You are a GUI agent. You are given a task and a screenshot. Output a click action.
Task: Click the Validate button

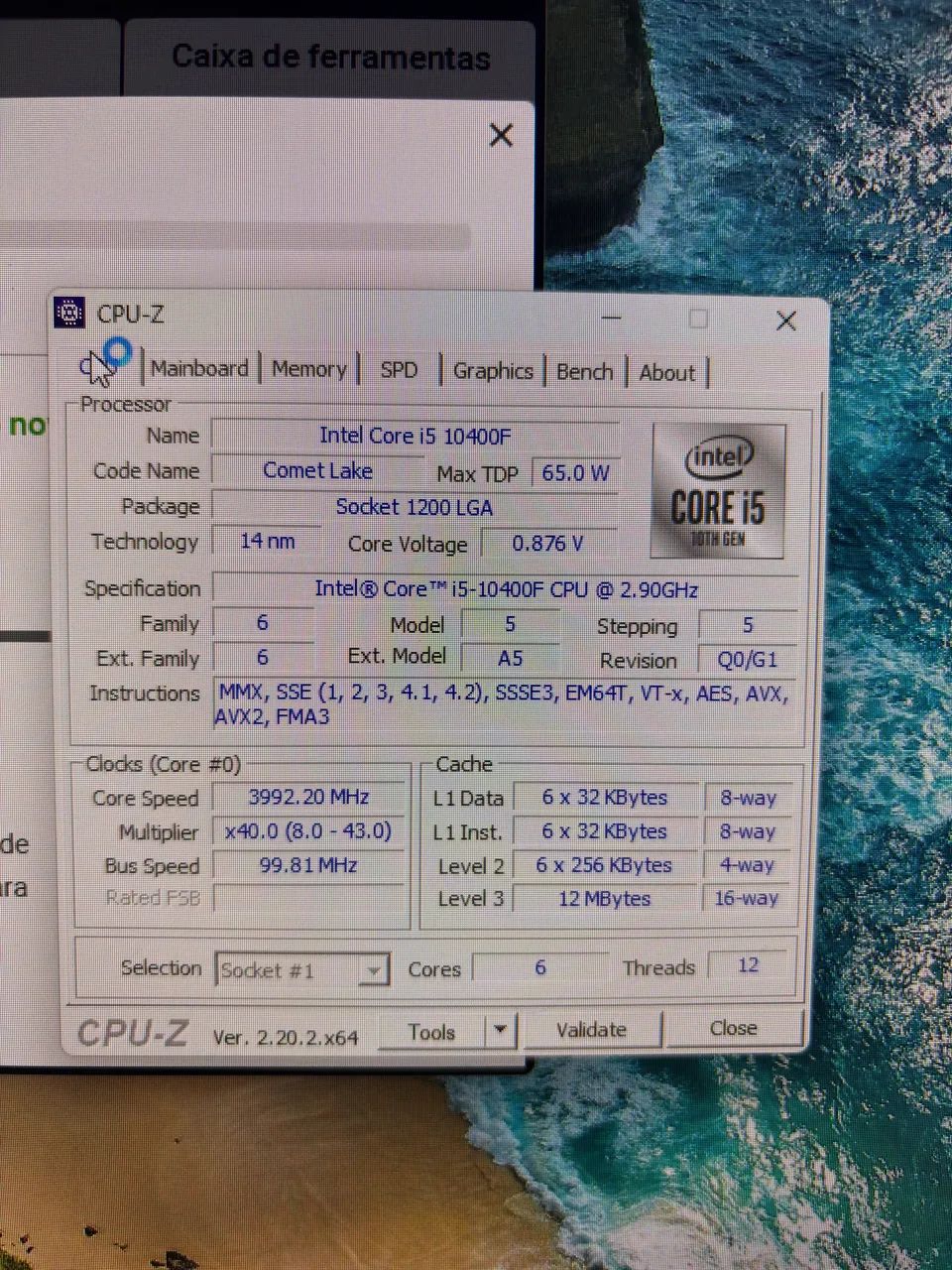coord(590,1030)
